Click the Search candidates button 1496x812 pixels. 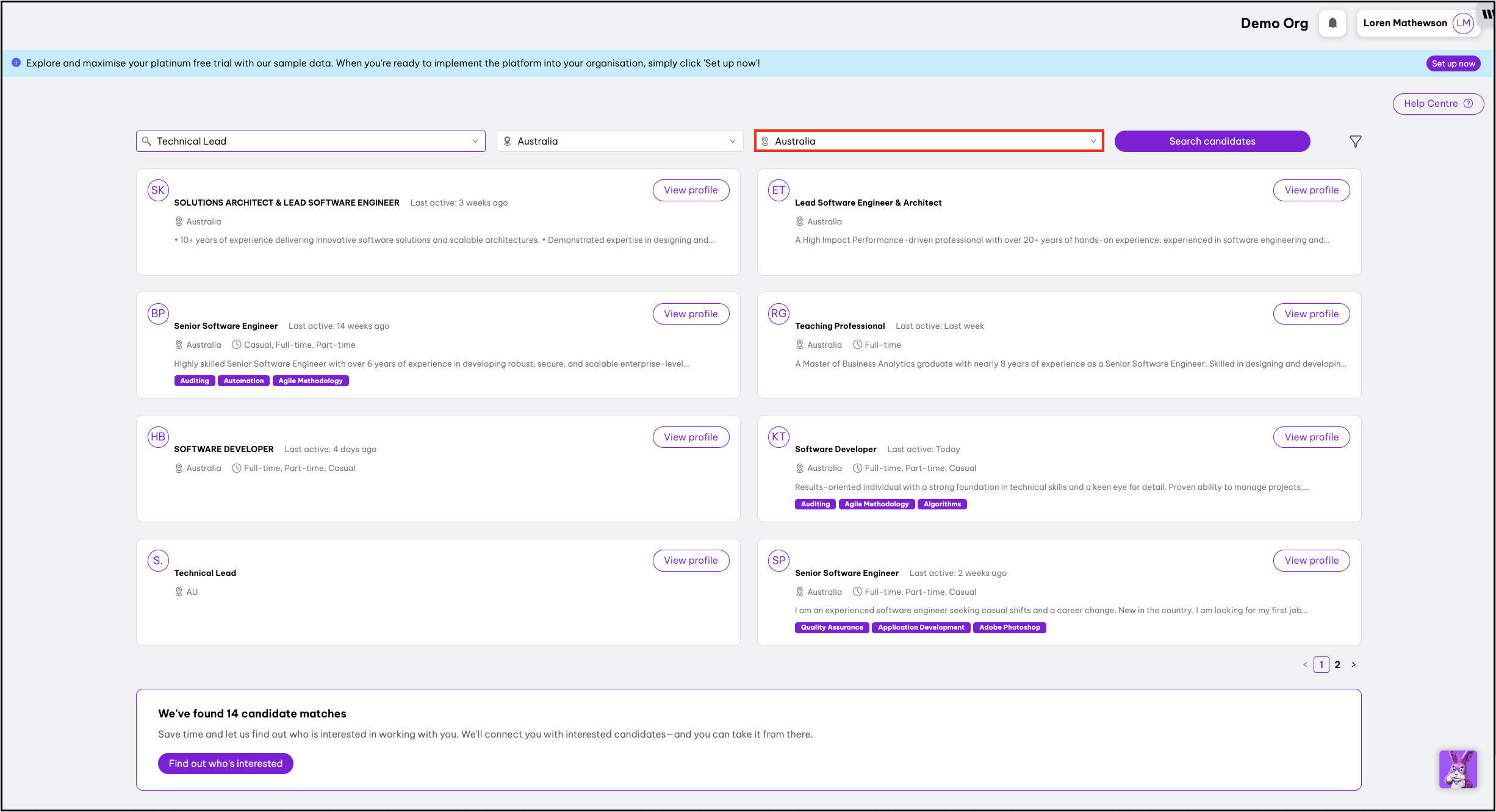[x=1212, y=142]
